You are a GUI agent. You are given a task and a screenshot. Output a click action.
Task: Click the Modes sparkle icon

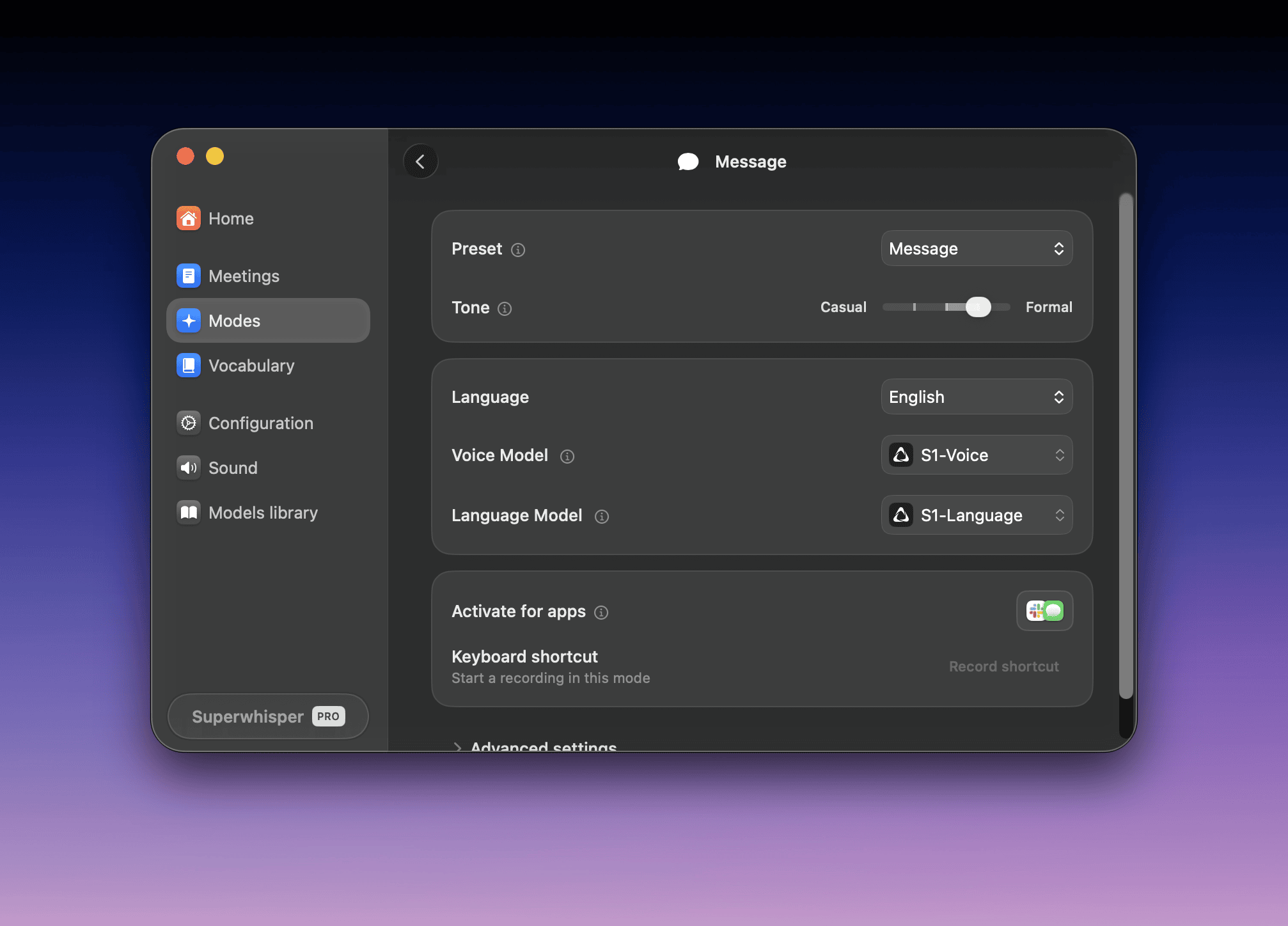tap(189, 321)
